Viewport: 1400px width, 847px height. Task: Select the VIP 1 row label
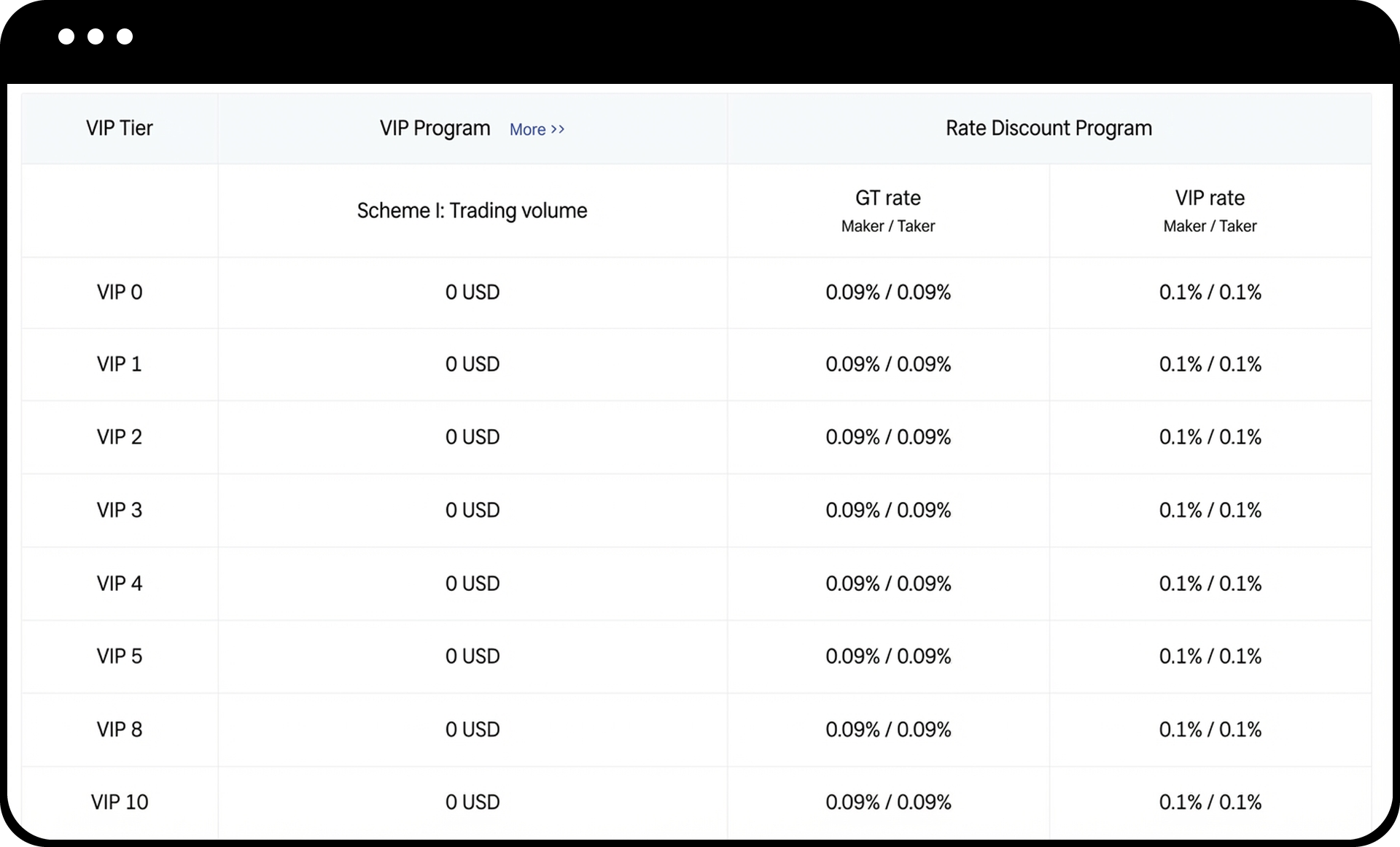point(120,364)
